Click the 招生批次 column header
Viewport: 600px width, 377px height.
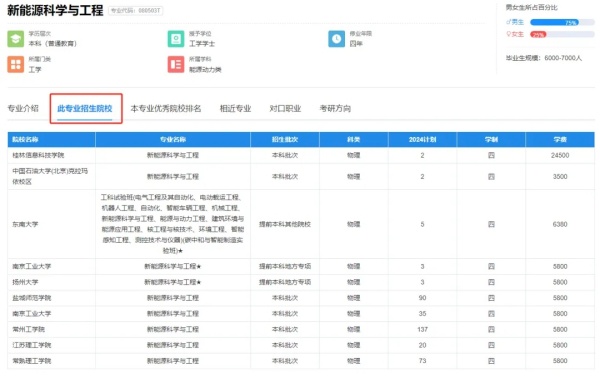click(285, 140)
